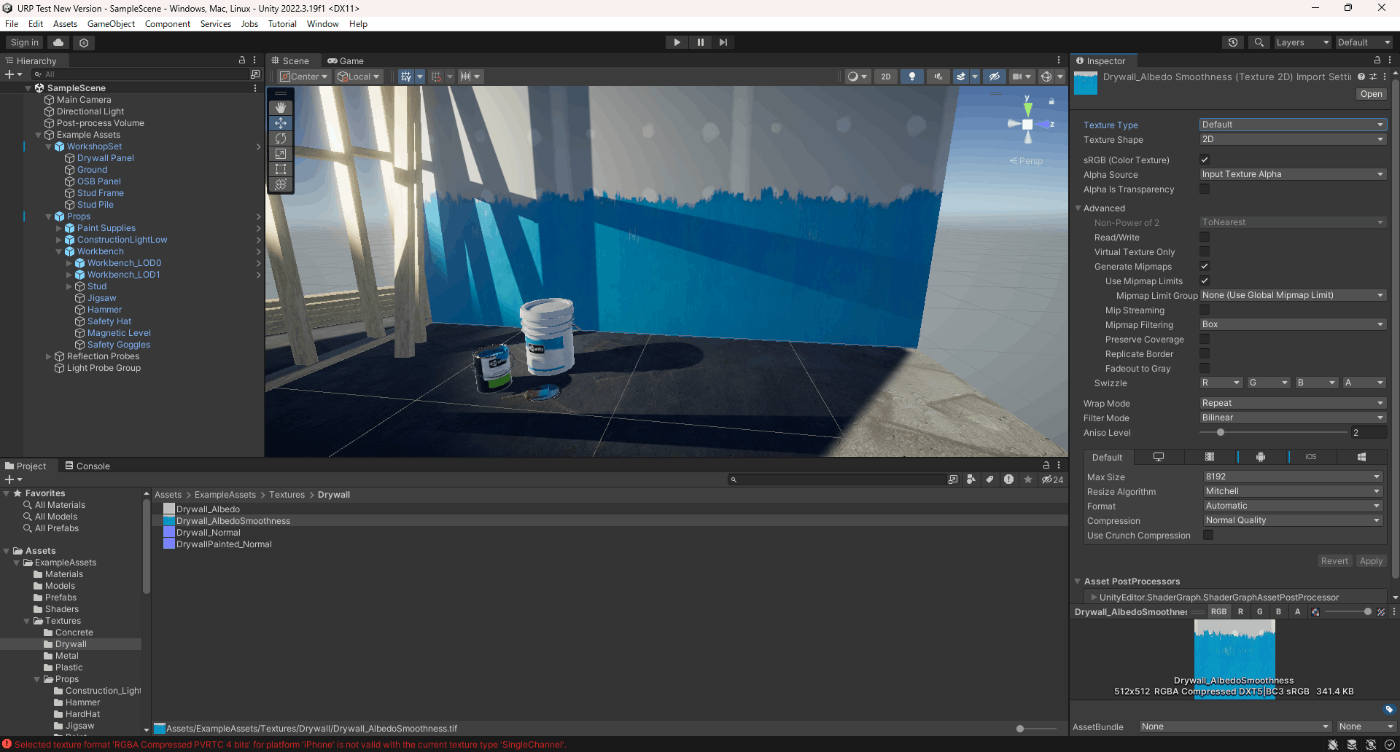The height and width of the screenshot is (752, 1400).
Task: Select the Hand view tool
Action: point(280,106)
